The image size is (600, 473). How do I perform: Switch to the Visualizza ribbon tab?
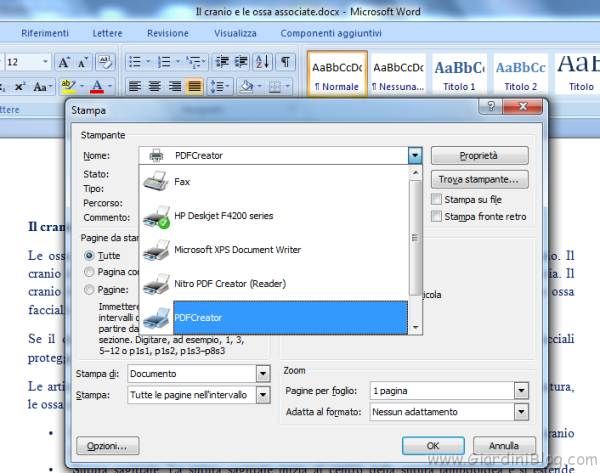click(x=235, y=33)
